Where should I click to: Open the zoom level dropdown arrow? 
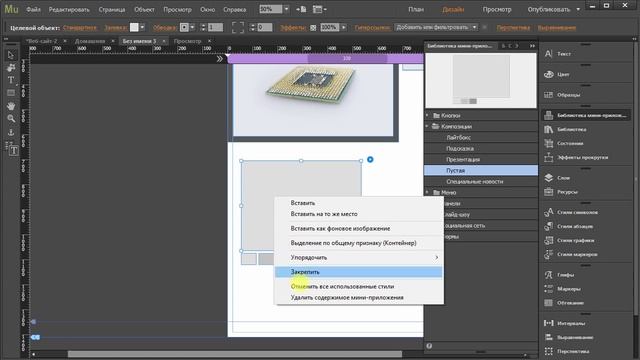(x=286, y=9)
